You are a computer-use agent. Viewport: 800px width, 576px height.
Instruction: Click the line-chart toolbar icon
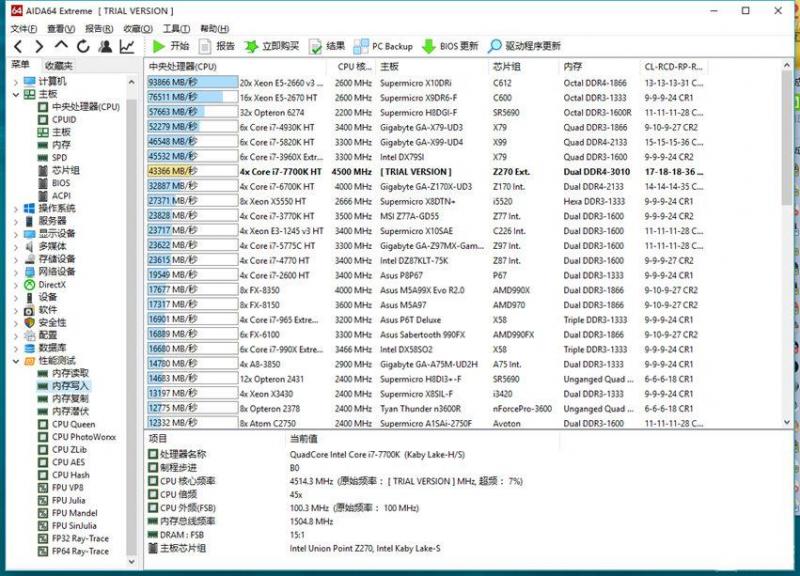point(126,45)
